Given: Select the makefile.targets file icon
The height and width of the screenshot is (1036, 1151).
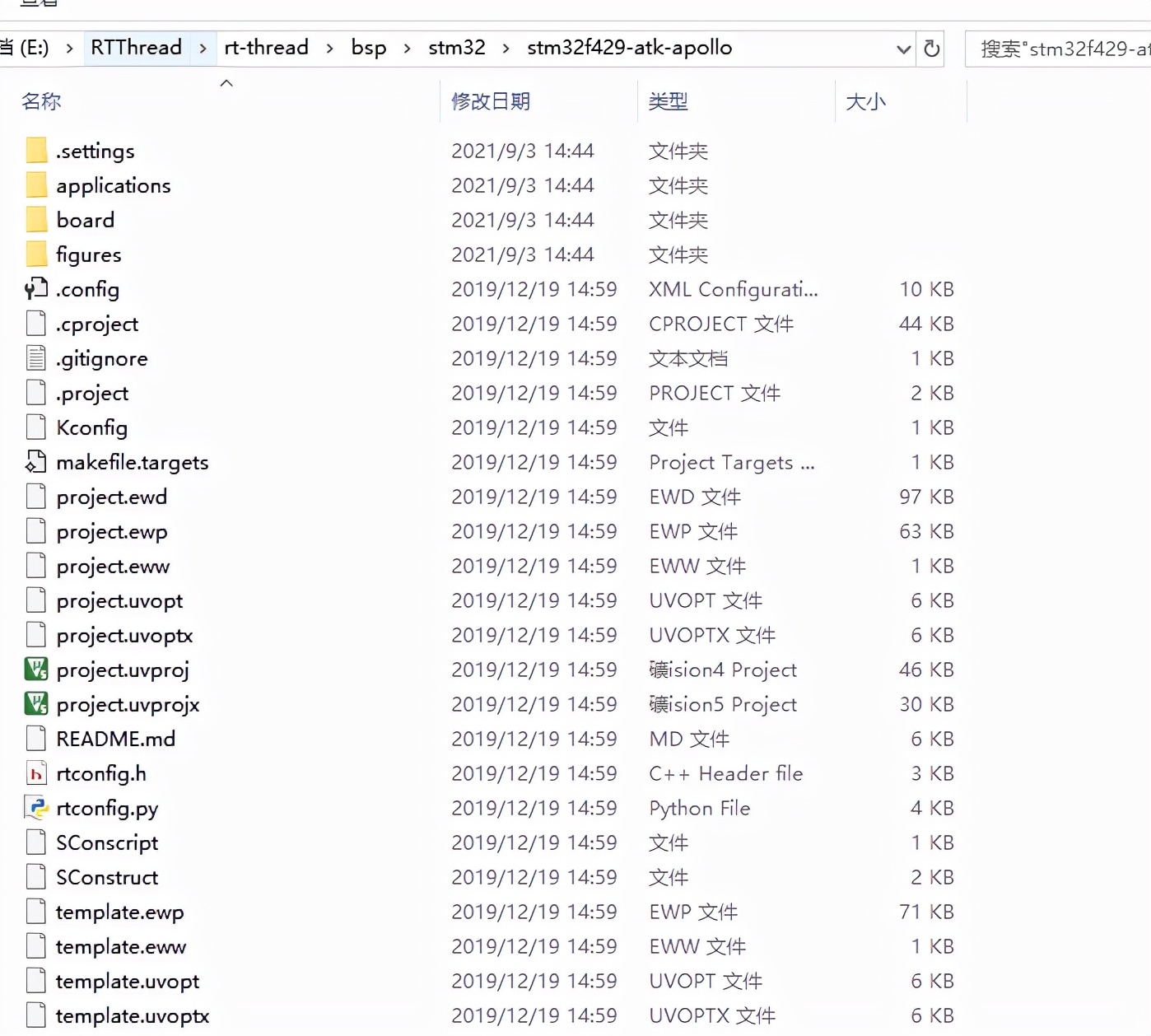Looking at the screenshot, I should (35, 462).
